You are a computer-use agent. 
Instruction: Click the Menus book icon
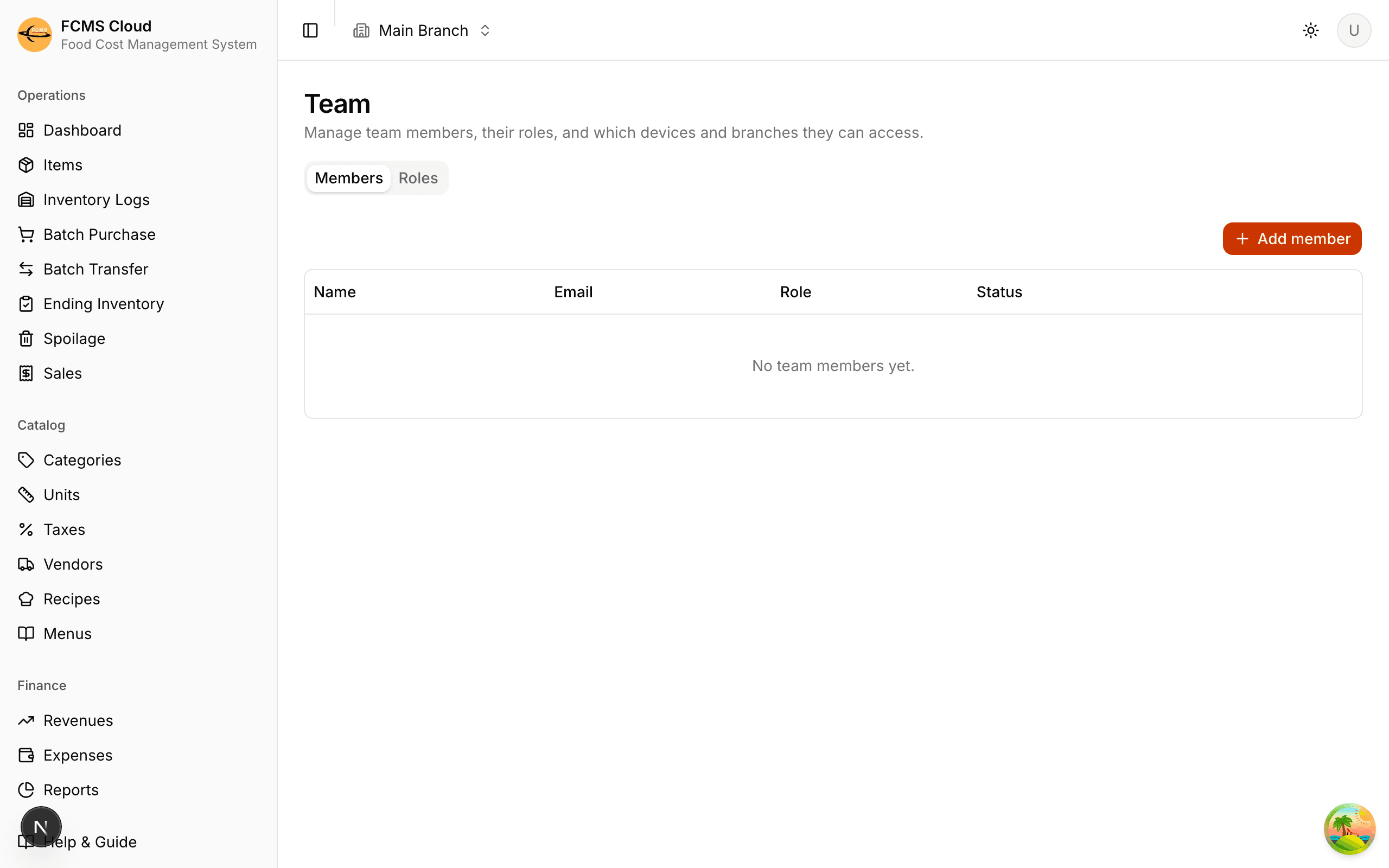coord(26,634)
